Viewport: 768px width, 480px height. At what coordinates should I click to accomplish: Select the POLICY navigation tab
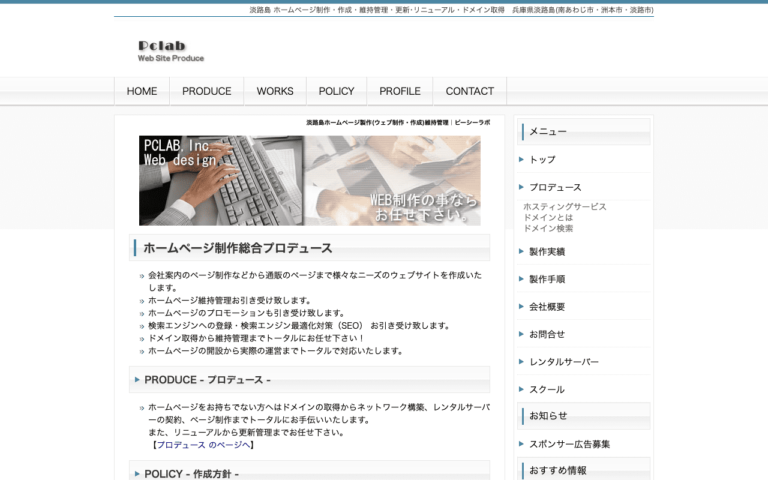(336, 91)
